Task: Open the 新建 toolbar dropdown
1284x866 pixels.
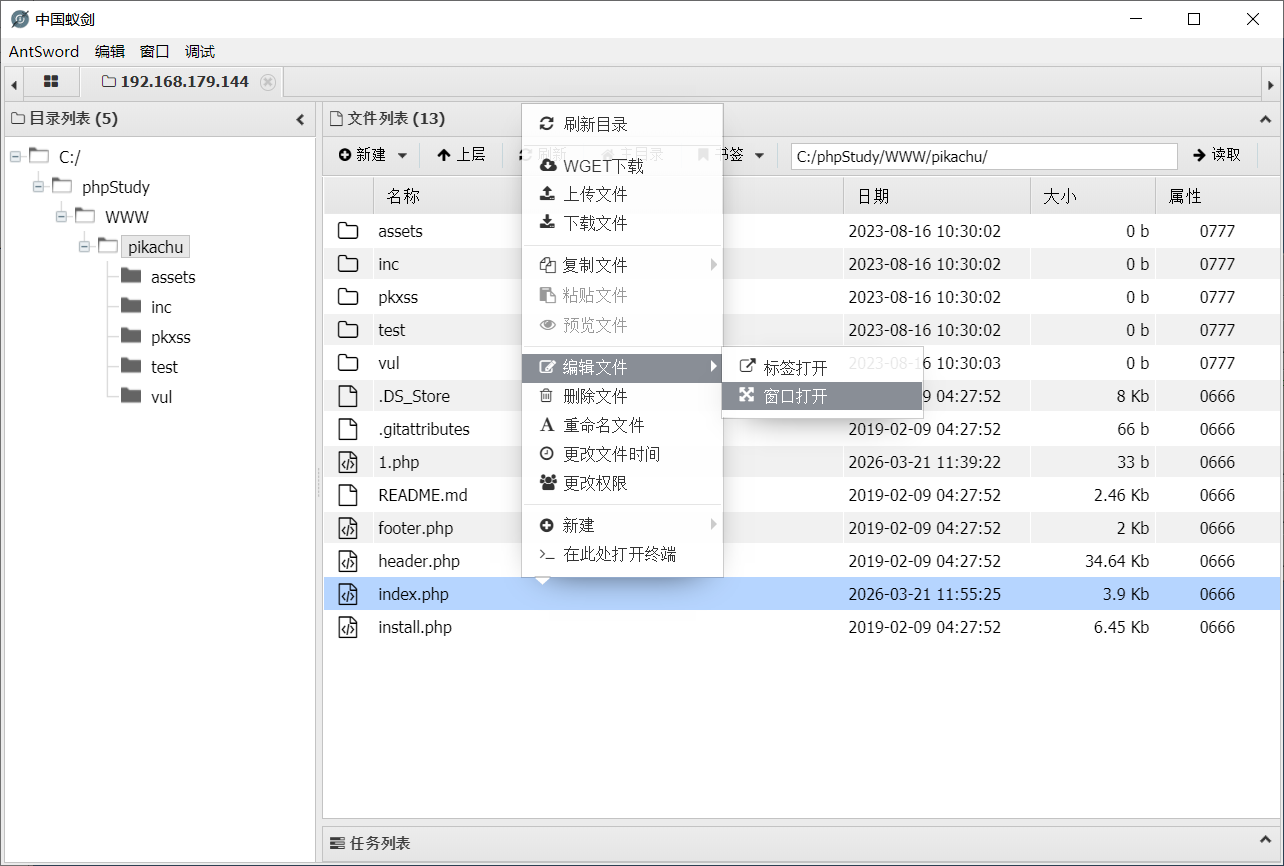Action: click(x=372, y=155)
